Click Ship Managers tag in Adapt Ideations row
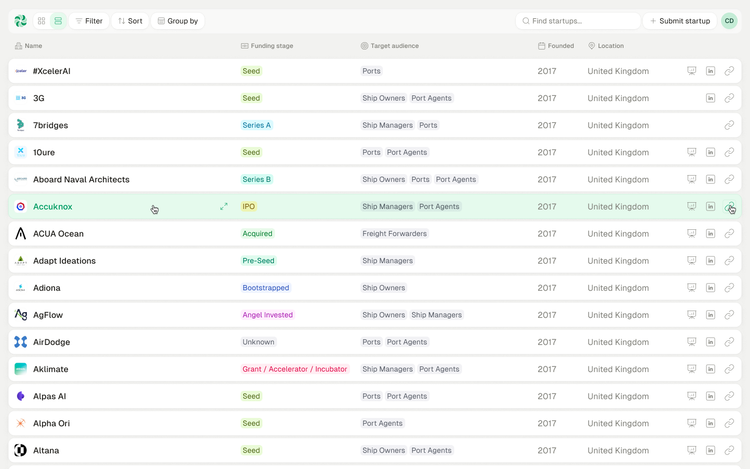The height and width of the screenshot is (469, 750). click(387, 261)
